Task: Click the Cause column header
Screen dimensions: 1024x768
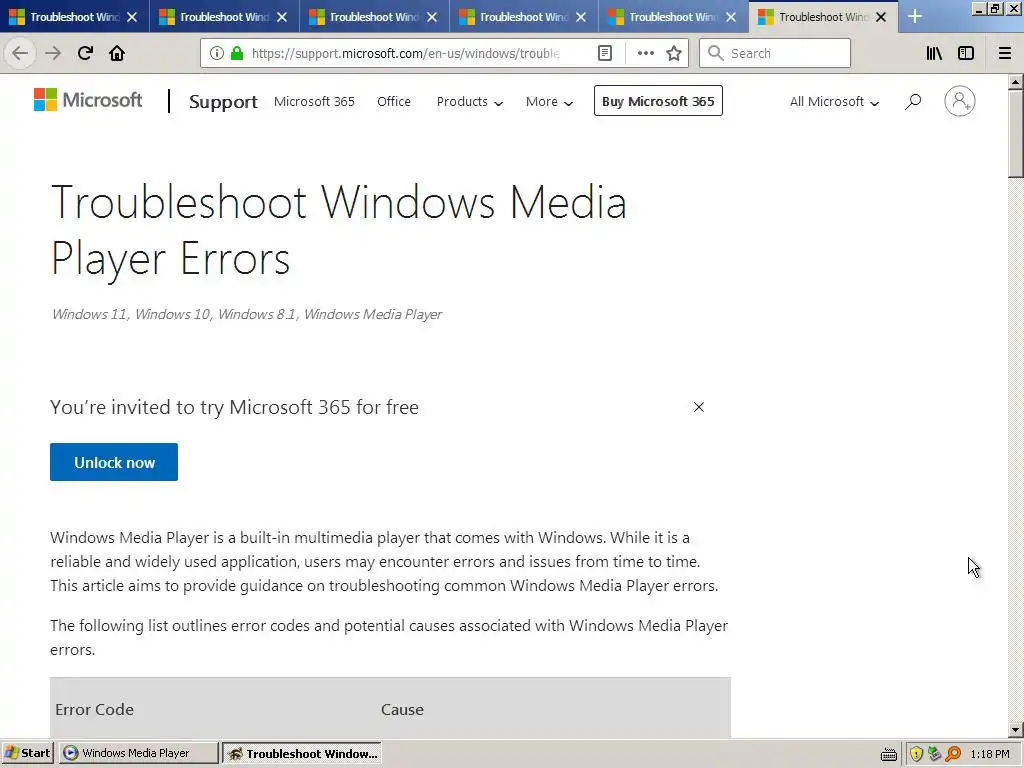Action: [x=402, y=709]
